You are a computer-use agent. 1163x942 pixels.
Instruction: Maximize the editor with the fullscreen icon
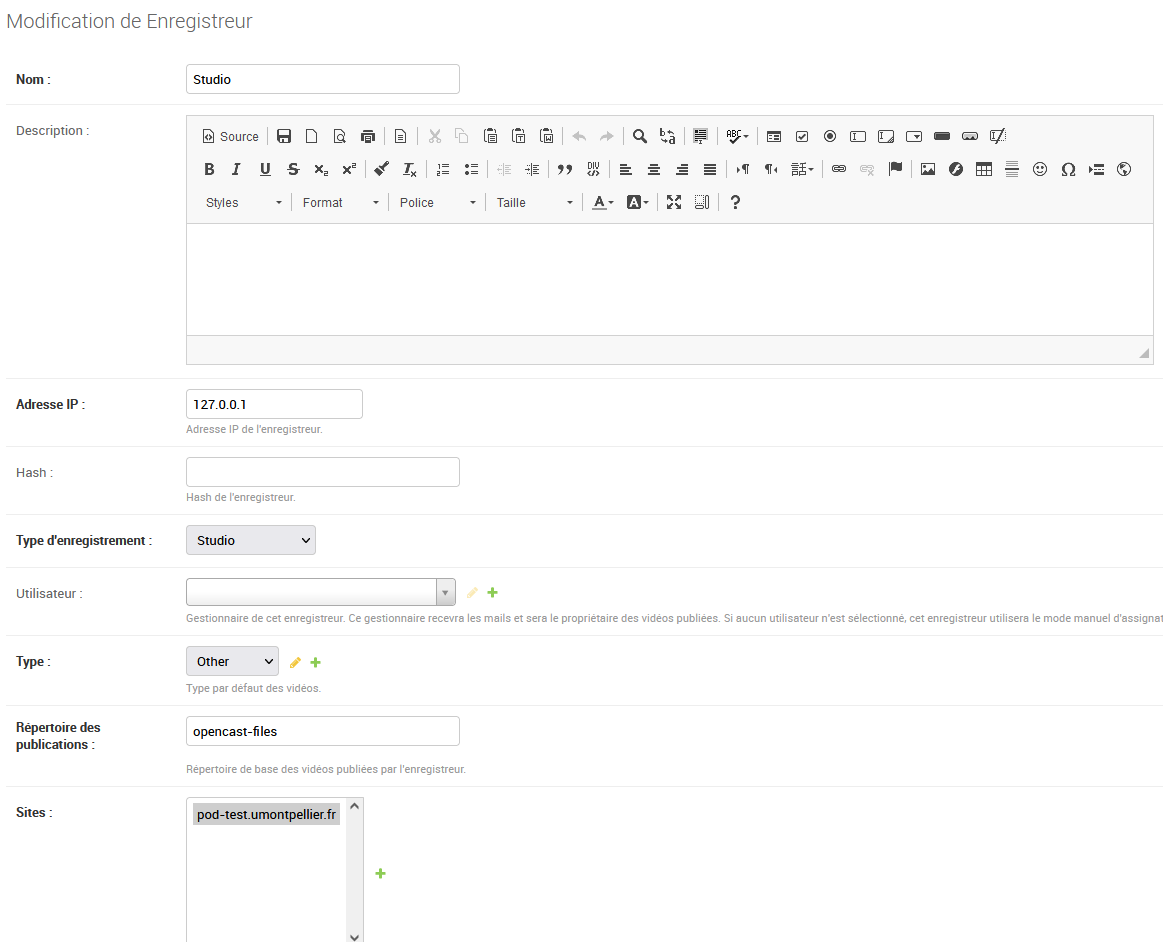pos(674,202)
